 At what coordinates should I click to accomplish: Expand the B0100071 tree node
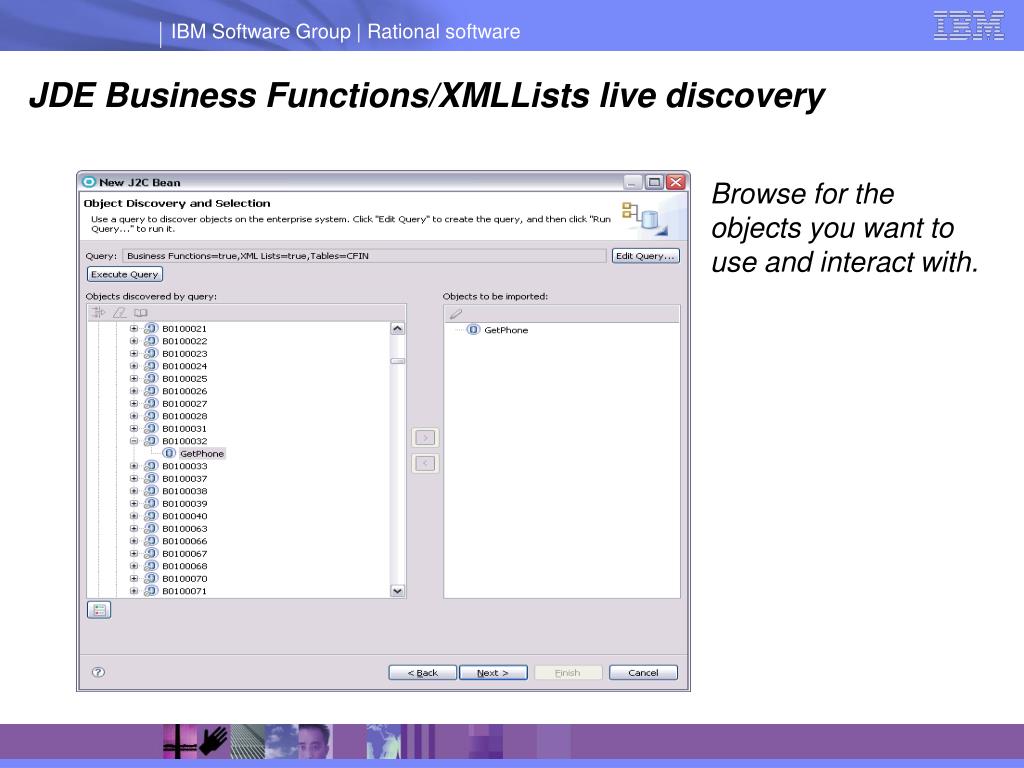134,591
